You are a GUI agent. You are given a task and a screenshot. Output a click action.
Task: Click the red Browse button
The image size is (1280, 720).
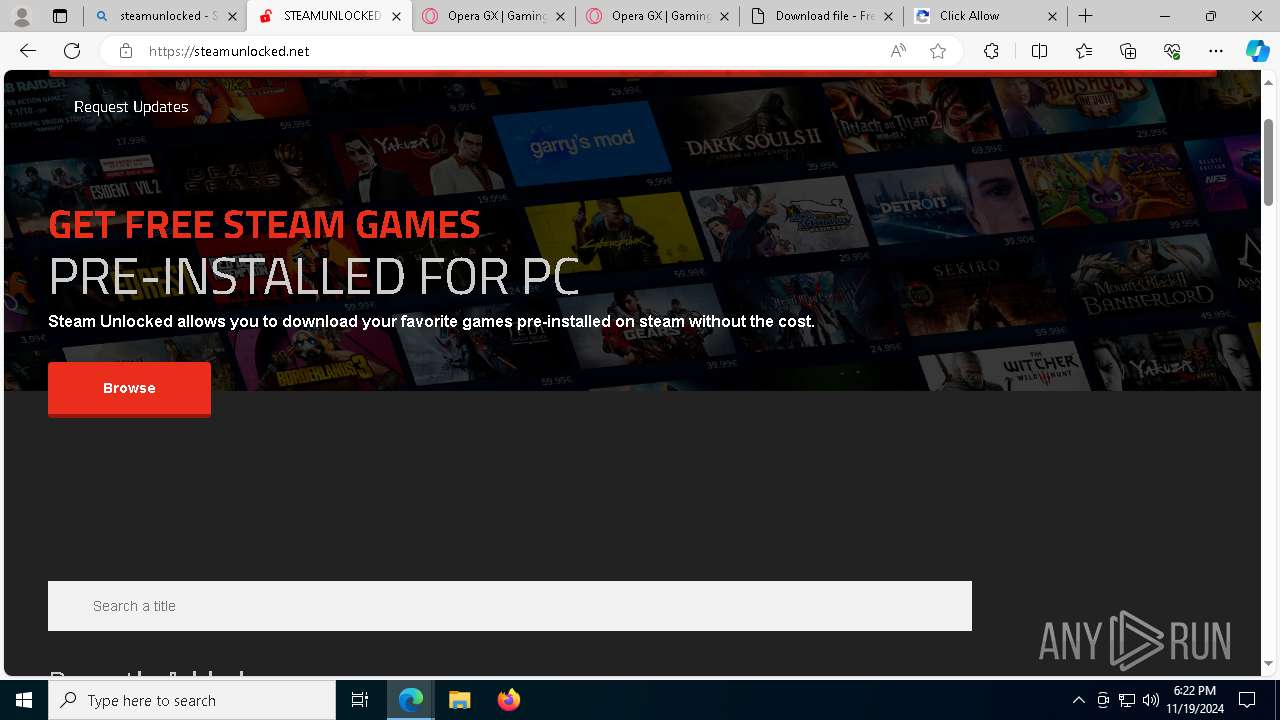(x=129, y=388)
